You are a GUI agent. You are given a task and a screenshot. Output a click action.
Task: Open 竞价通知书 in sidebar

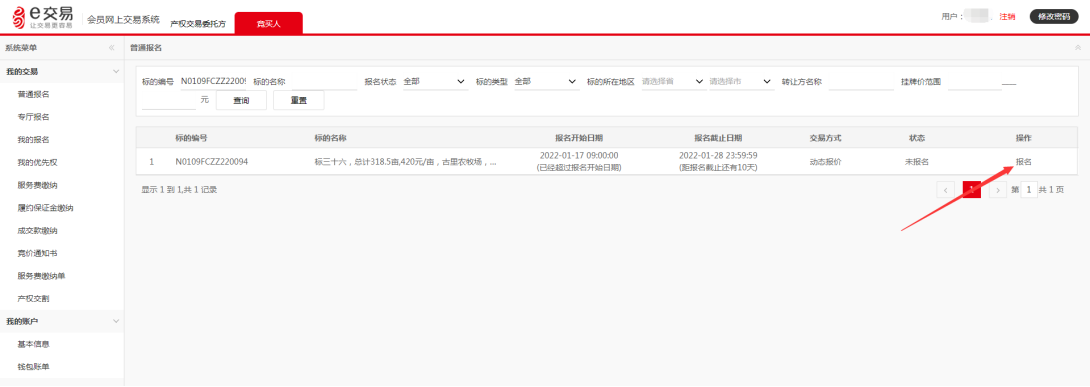(x=37, y=253)
